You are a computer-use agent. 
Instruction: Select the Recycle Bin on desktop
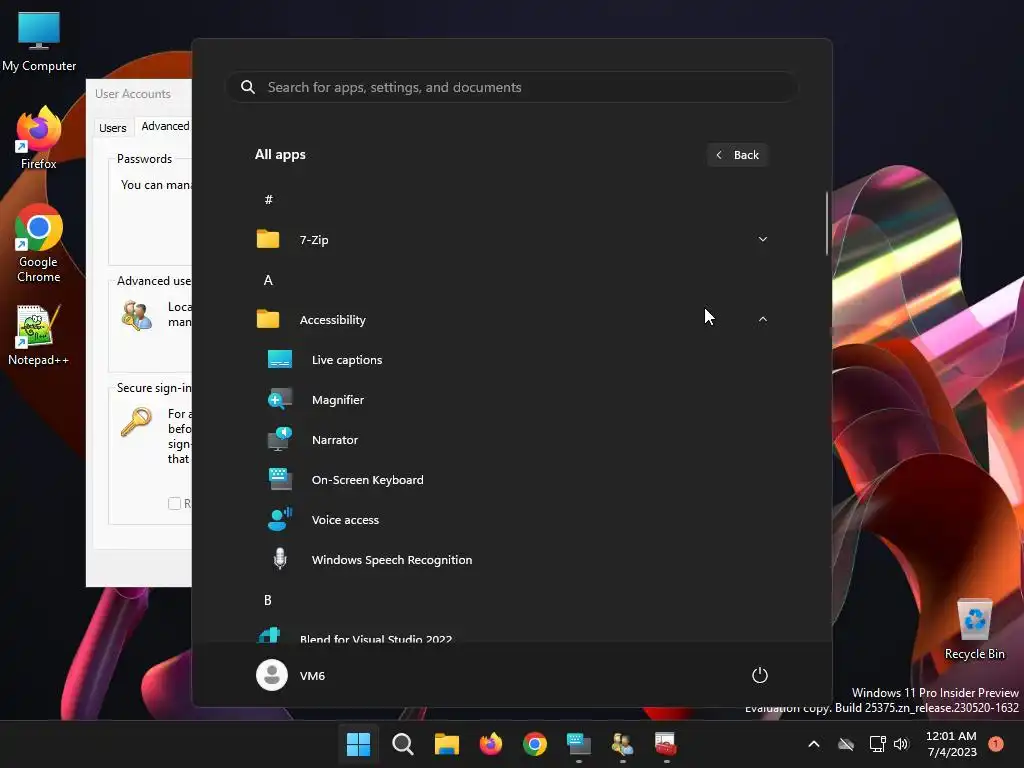(x=974, y=630)
